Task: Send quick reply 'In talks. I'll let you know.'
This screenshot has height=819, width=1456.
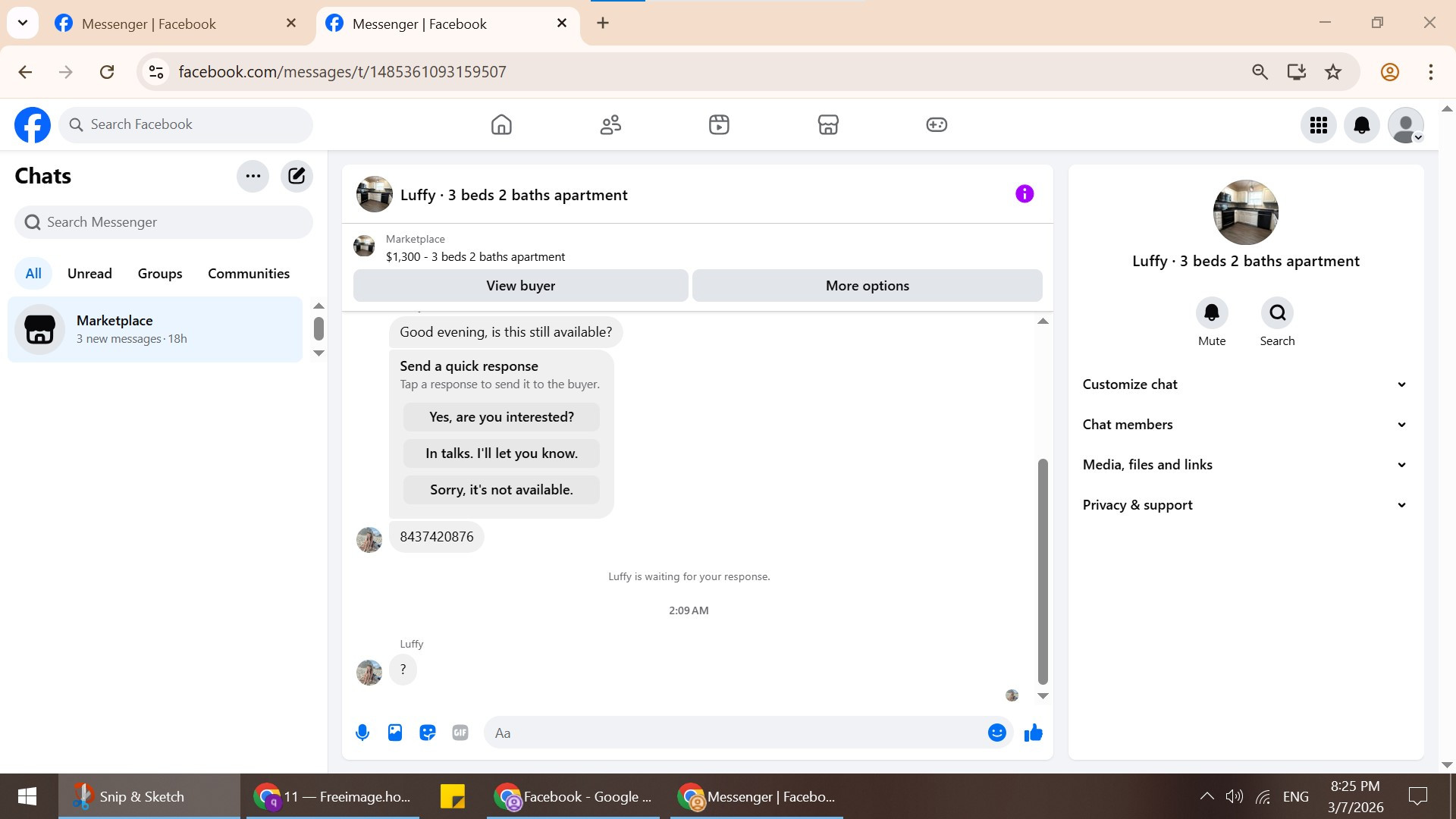Action: (501, 453)
